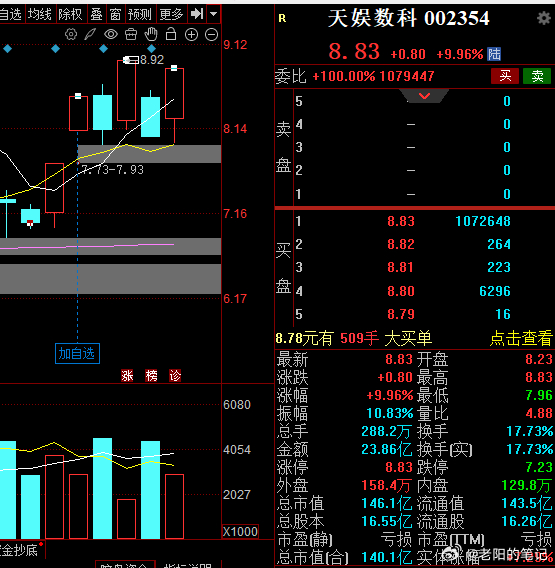Image resolution: width=555 pixels, height=568 pixels.
Task: Click the 加自选 add to watchlist button
Action: coord(77,353)
